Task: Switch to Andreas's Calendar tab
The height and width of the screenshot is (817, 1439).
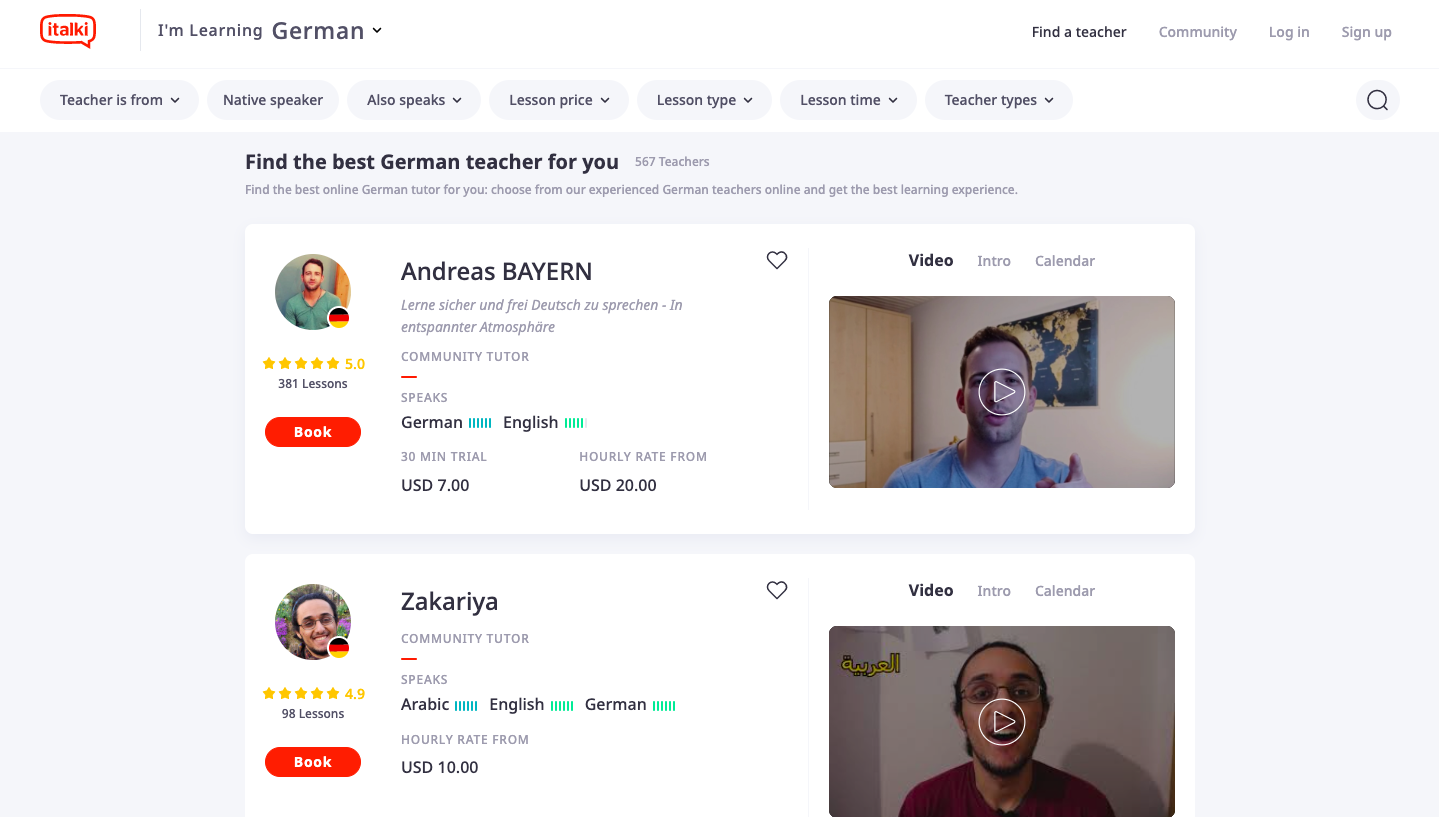Action: pos(1064,261)
